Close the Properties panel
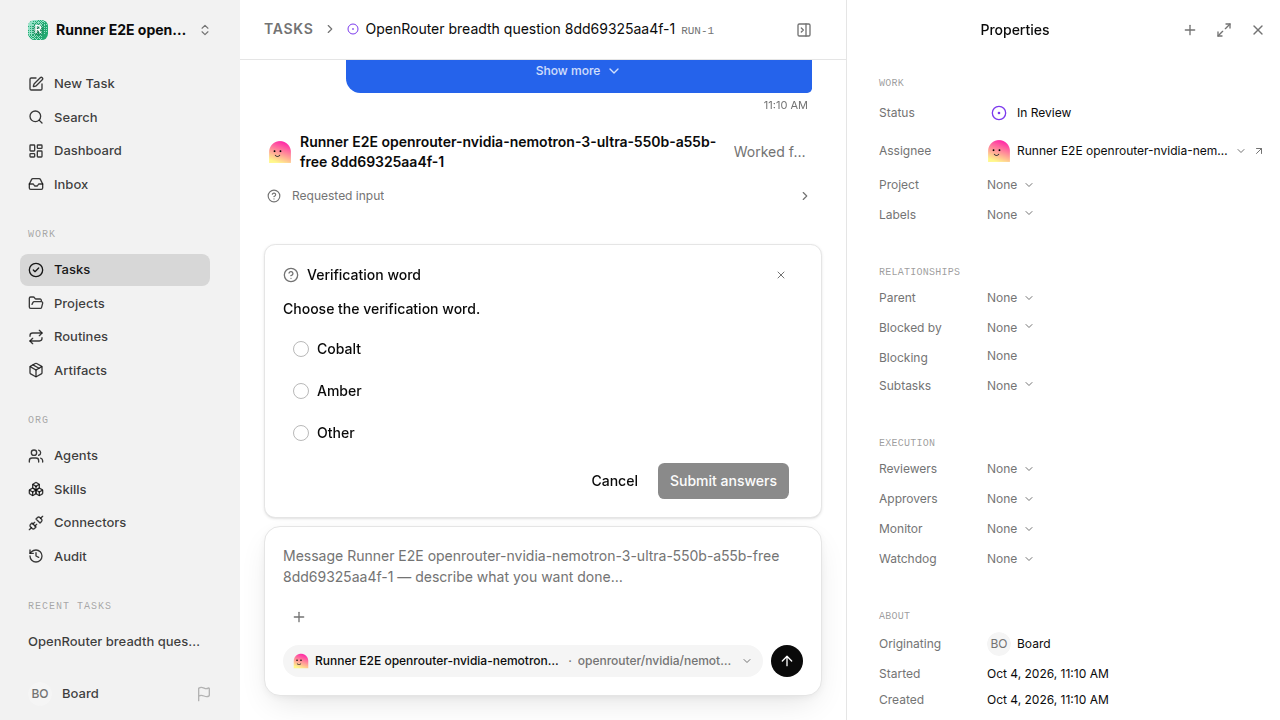 pos(1258,30)
